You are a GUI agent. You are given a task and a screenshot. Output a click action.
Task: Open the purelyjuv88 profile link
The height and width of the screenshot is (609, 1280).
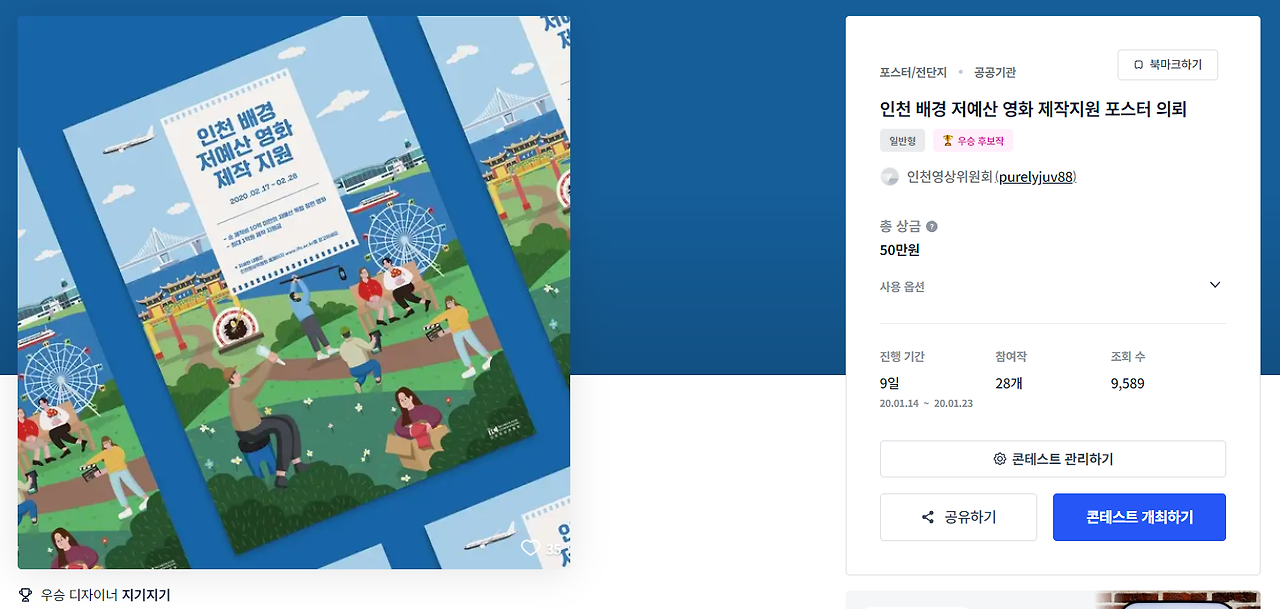click(x=1036, y=177)
